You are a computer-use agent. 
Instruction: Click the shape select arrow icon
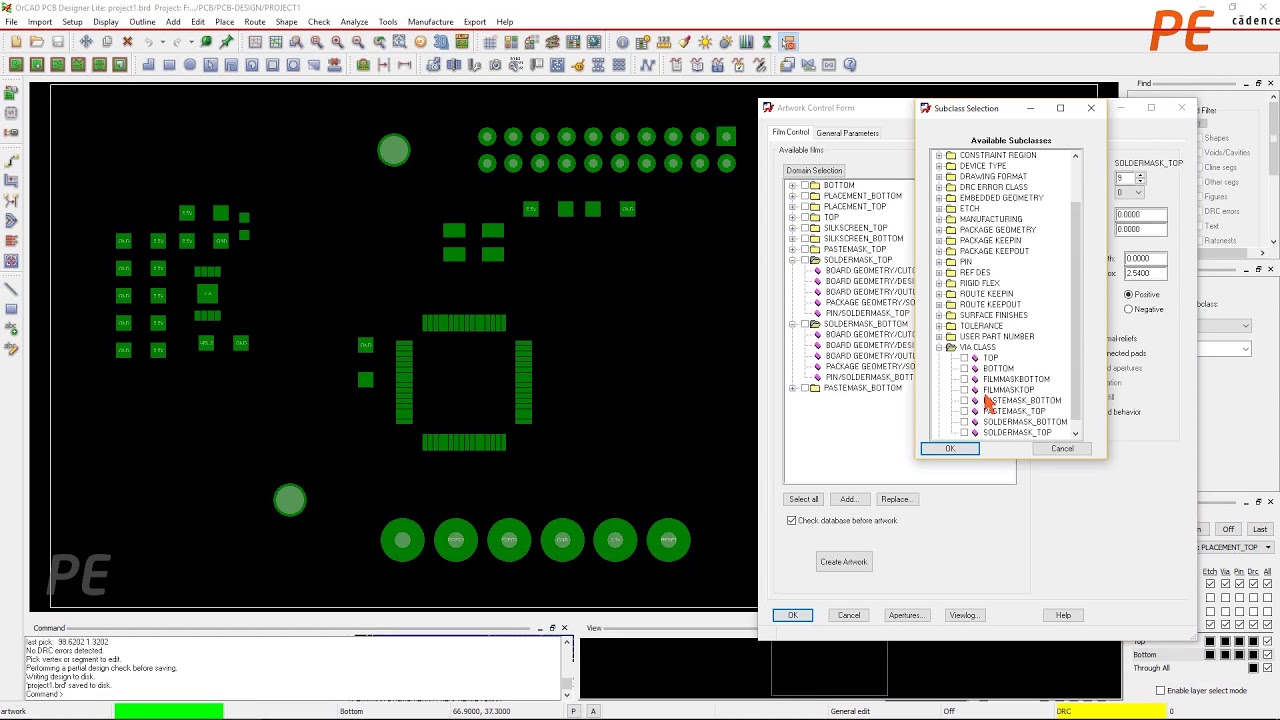[210, 65]
